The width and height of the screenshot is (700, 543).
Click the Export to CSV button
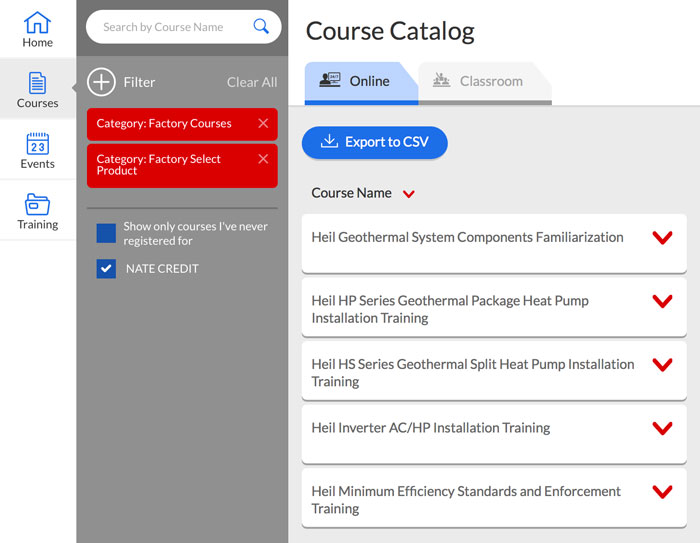point(375,142)
